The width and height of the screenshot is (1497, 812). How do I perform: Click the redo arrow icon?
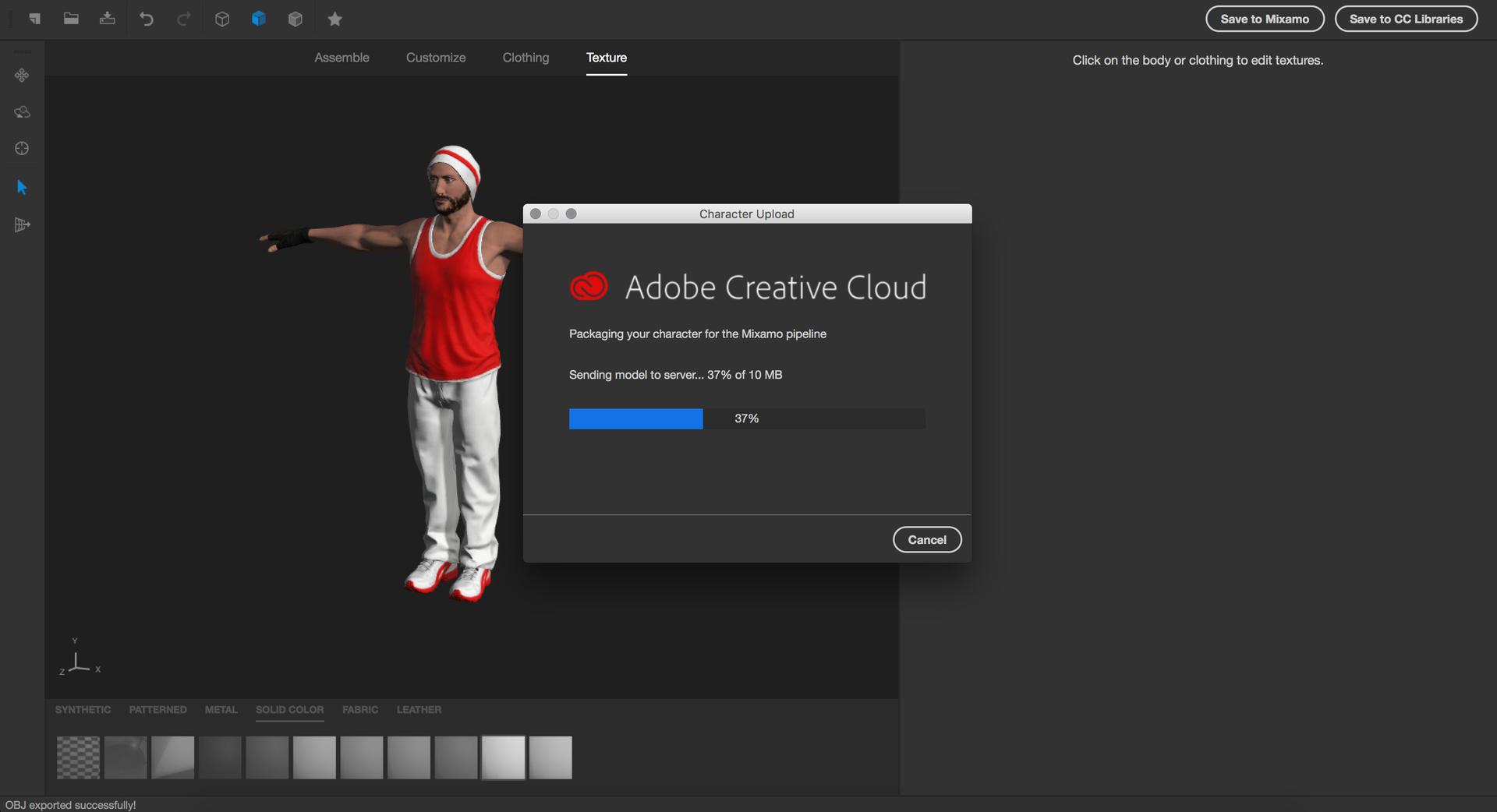coord(184,19)
